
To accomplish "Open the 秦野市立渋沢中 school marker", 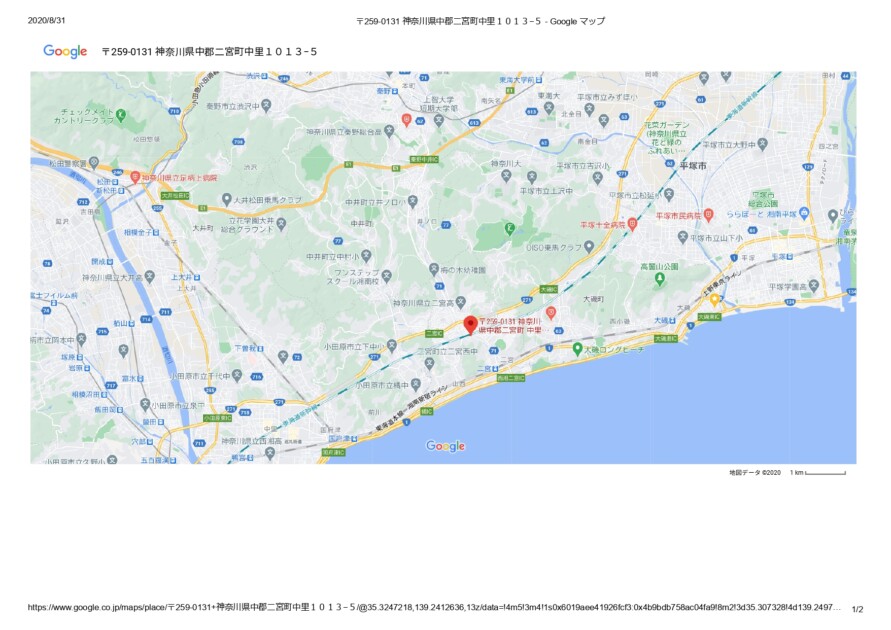I will 267,105.
